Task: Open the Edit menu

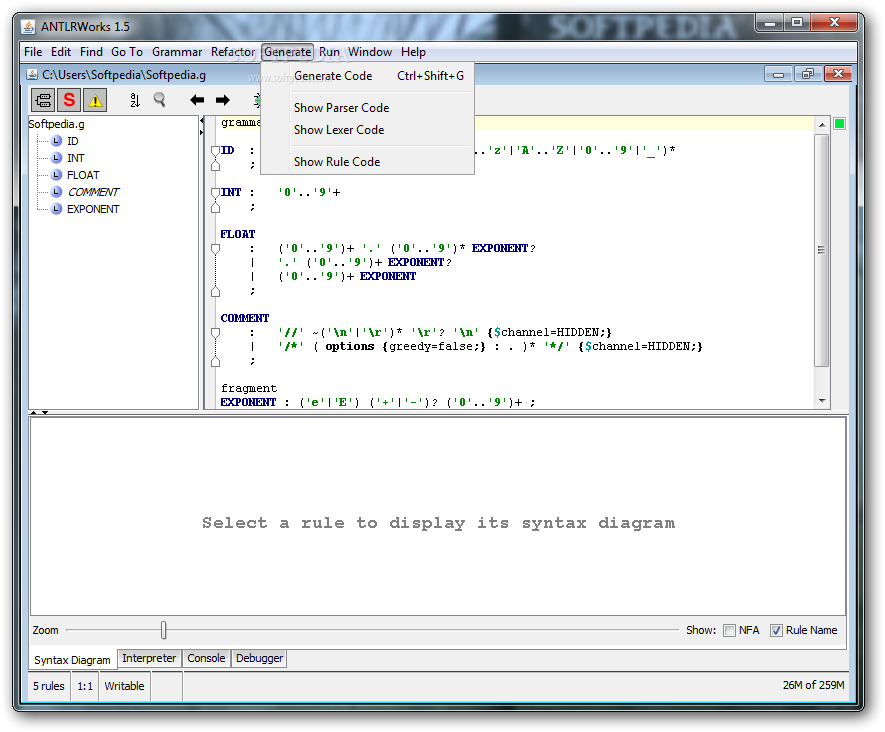Action: tap(60, 52)
